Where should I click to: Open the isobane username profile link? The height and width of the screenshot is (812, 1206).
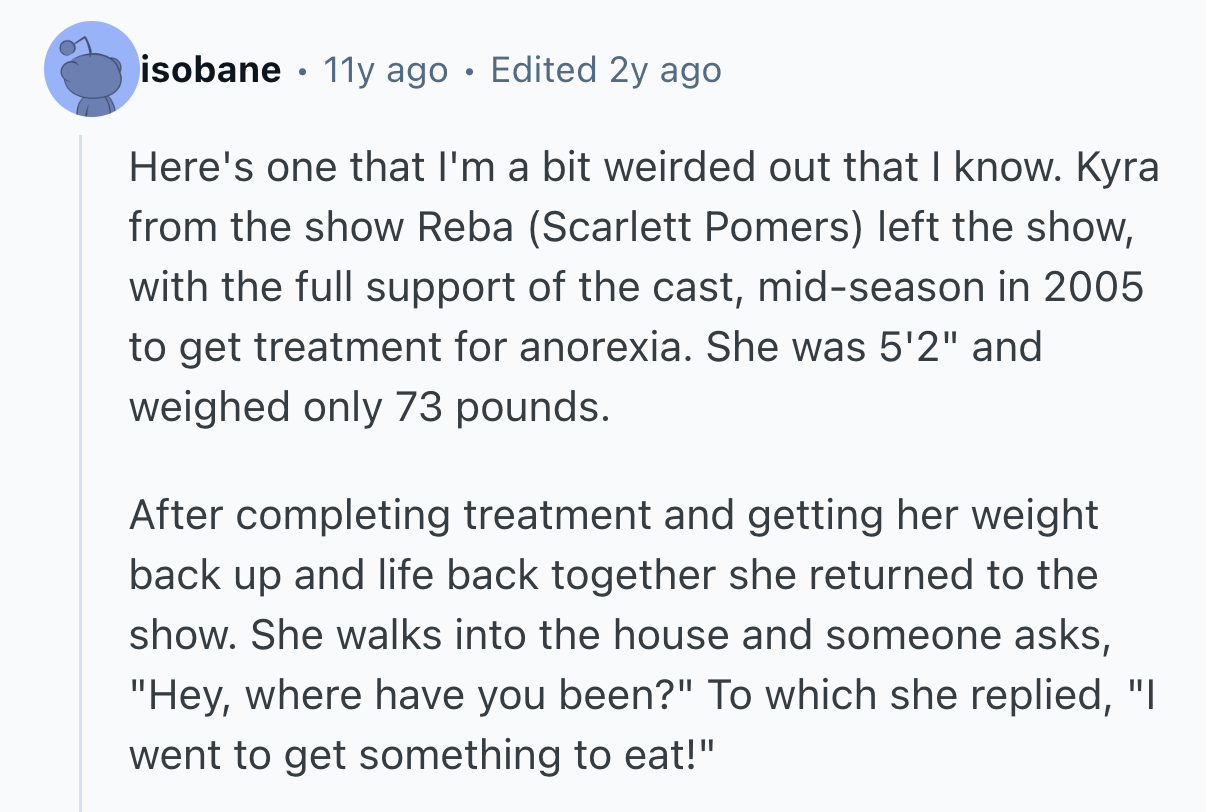pos(212,70)
